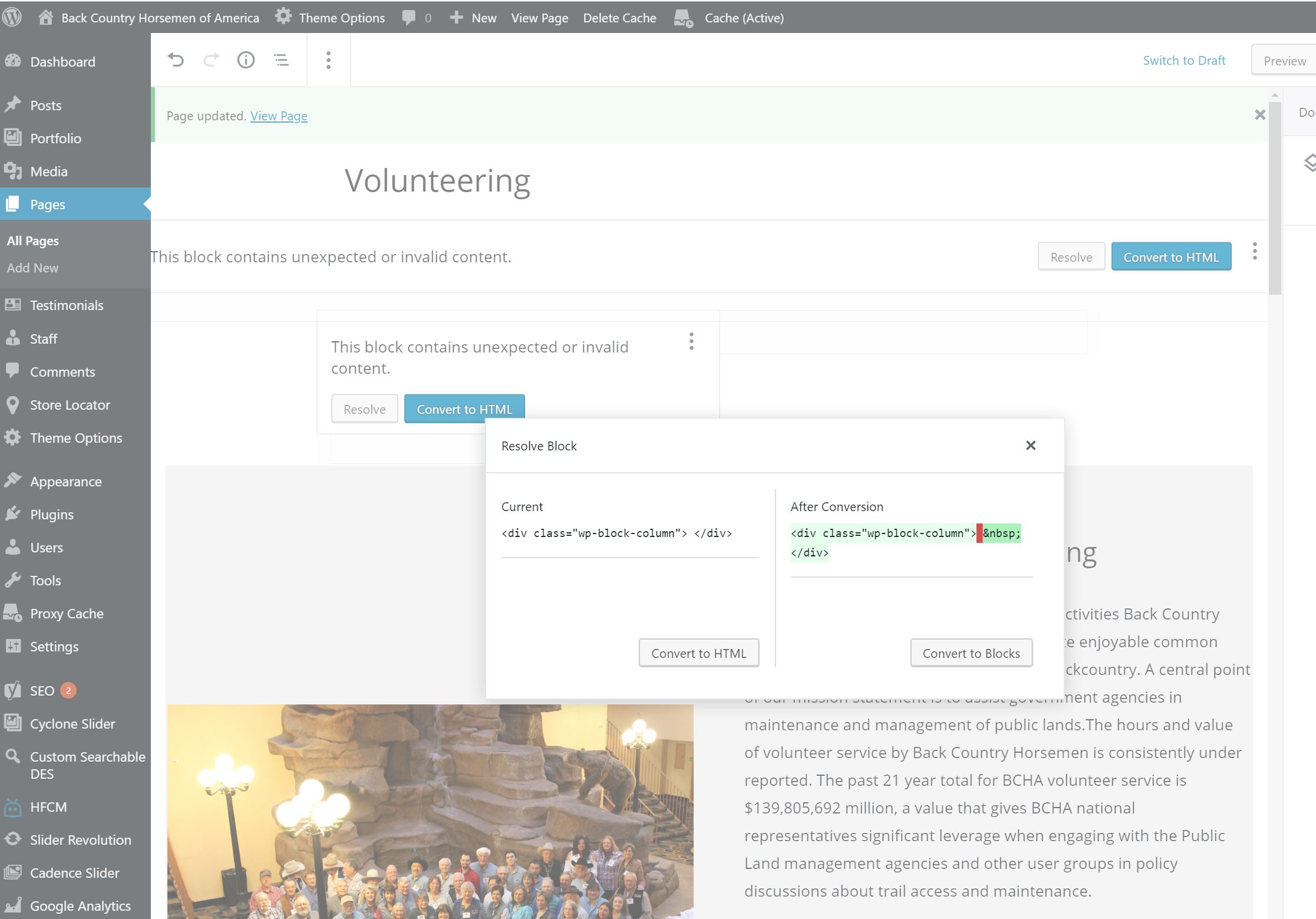Screen dimensions: 1316x919
Task: Open the Back Country Horsemen of America site link
Action: (x=149, y=18)
